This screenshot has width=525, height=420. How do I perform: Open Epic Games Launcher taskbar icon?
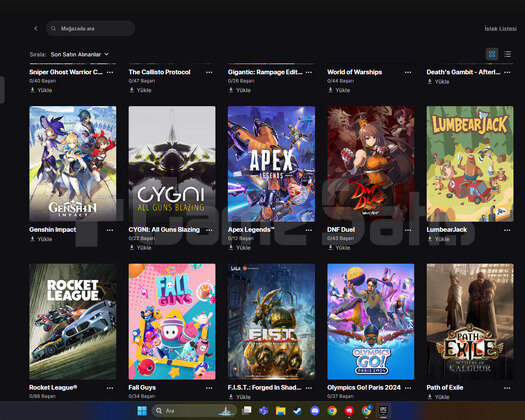point(383,411)
